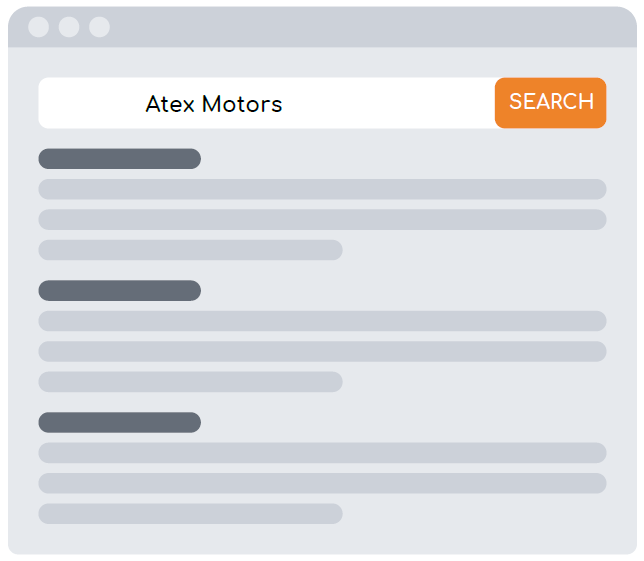The width and height of the screenshot is (644, 561).
Task: Click the empty window title bar area
Action: tap(370, 27)
